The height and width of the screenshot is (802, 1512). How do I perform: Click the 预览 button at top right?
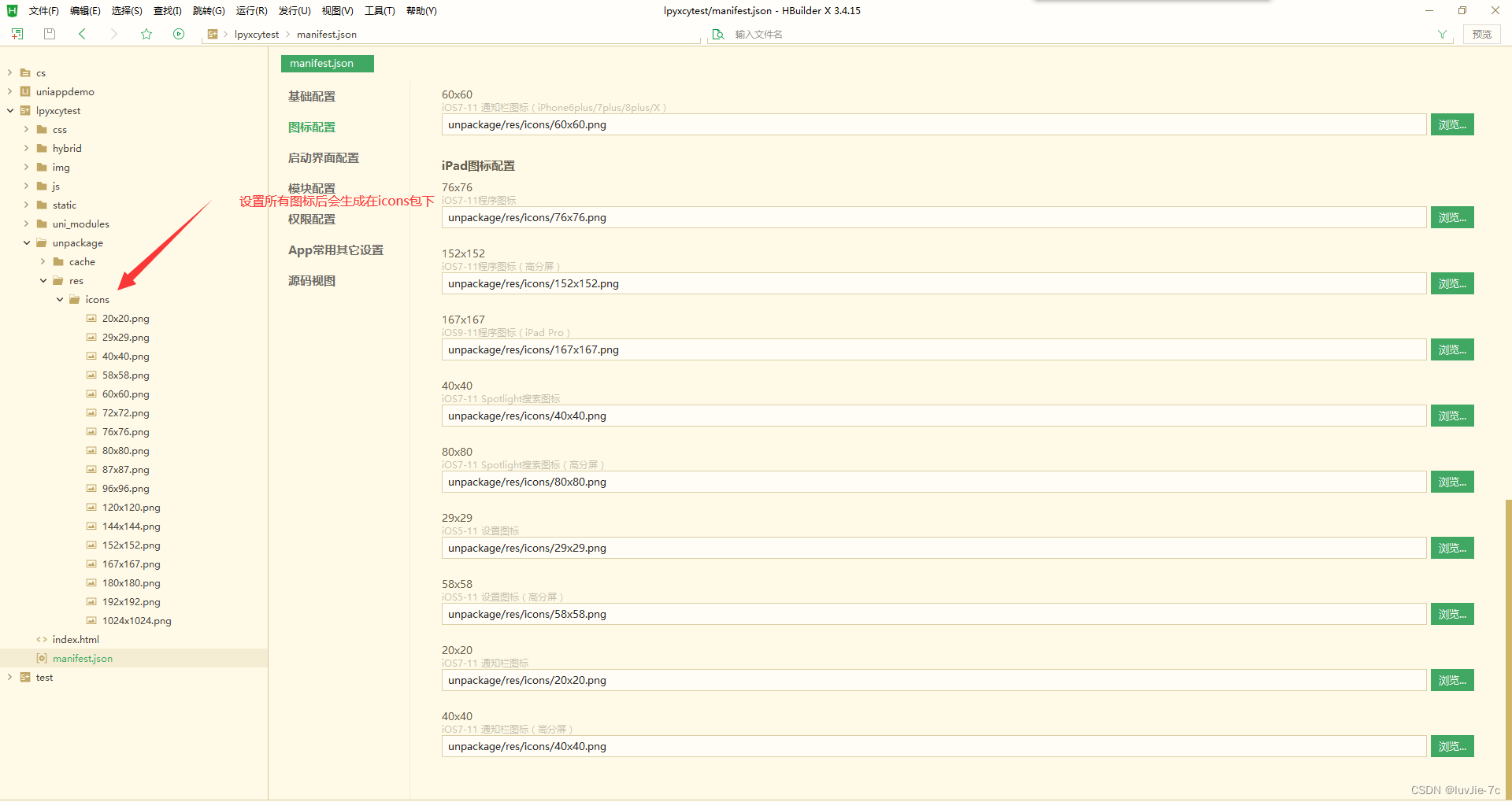click(x=1480, y=34)
